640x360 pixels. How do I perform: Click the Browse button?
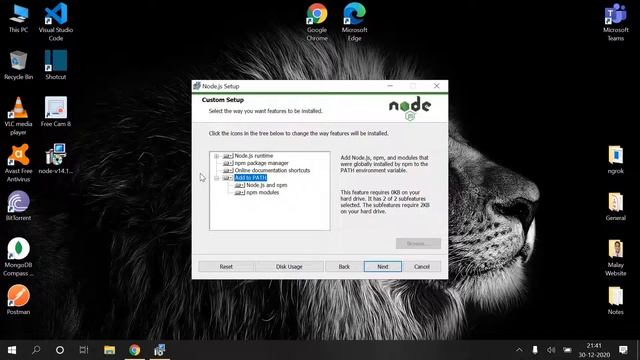418,244
